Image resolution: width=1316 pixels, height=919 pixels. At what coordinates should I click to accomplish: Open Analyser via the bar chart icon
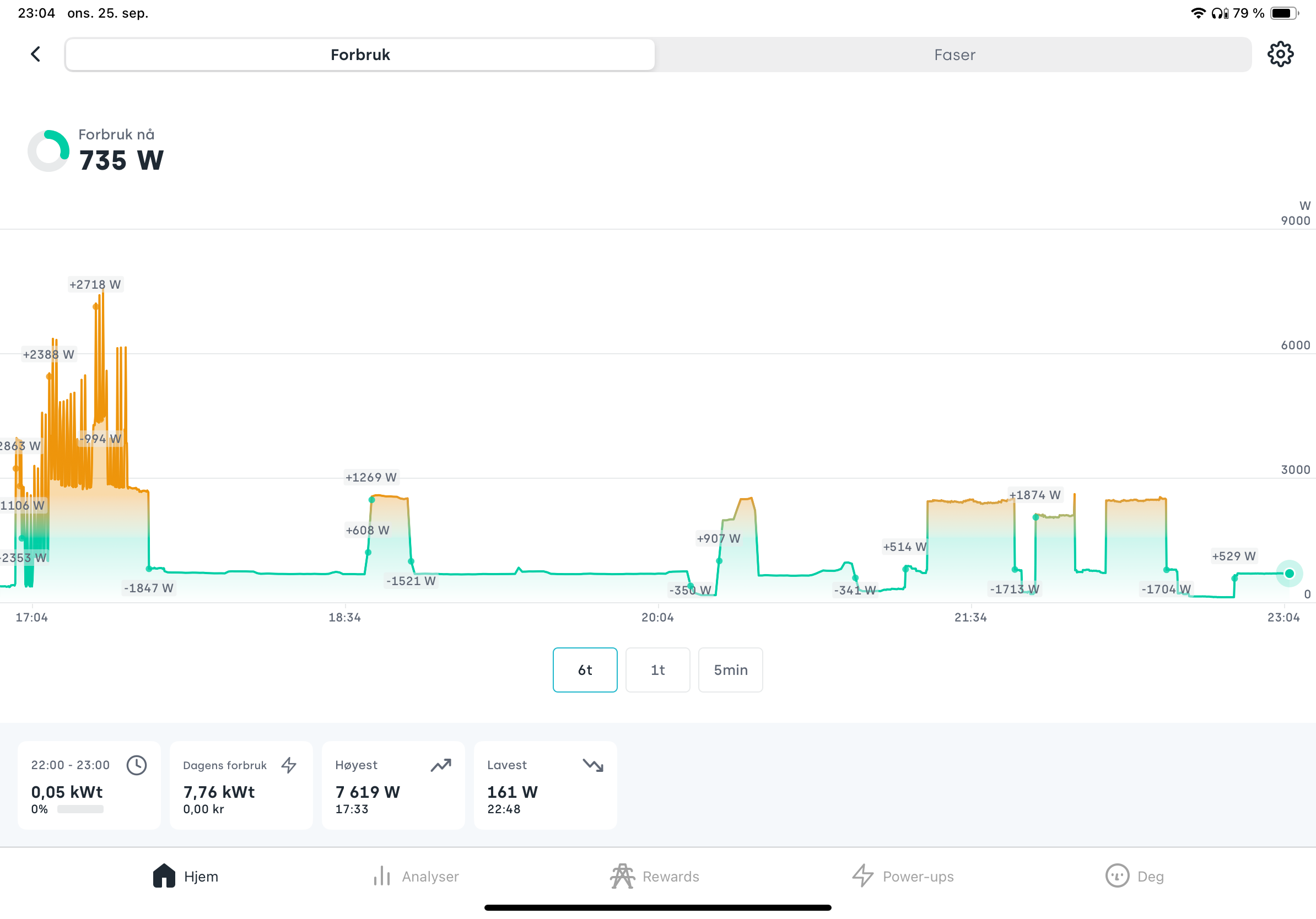[x=382, y=876]
